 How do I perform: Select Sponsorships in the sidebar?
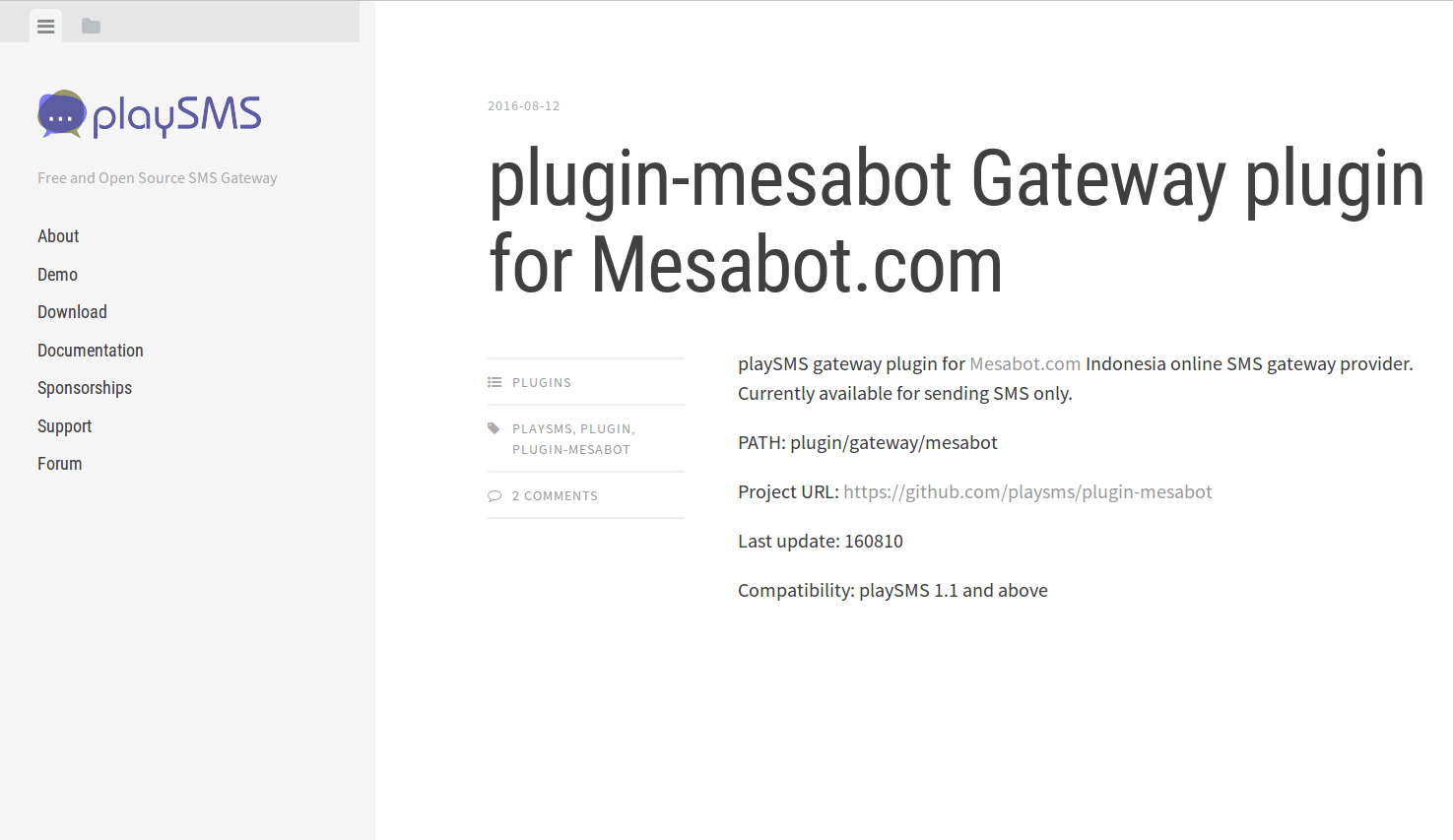click(x=85, y=388)
